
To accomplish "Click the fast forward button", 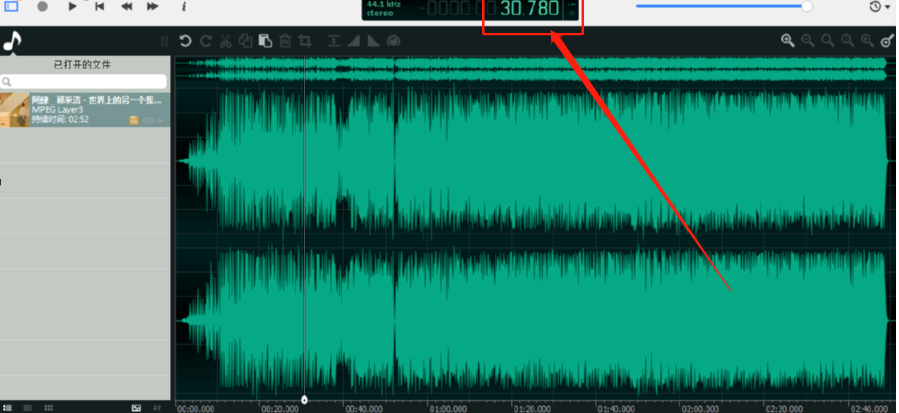I will click(153, 6).
